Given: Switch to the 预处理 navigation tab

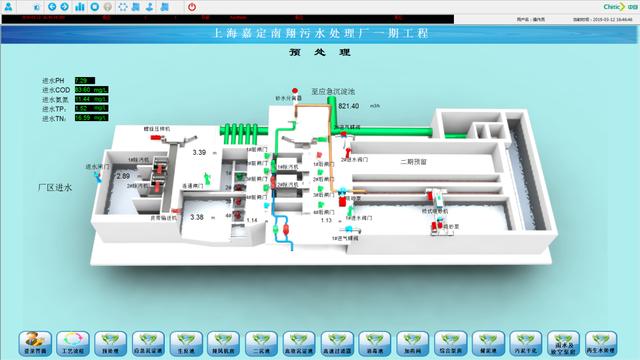Looking at the screenshot, I should coord(111,343).
